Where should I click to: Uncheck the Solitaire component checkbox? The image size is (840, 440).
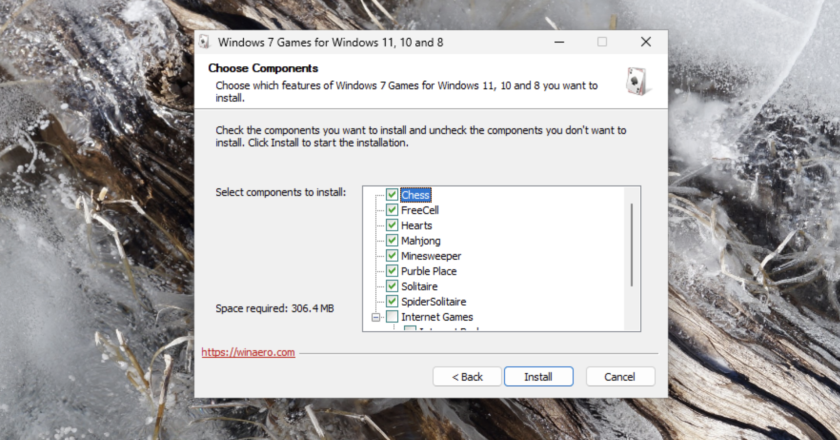[x=392, y=286]
